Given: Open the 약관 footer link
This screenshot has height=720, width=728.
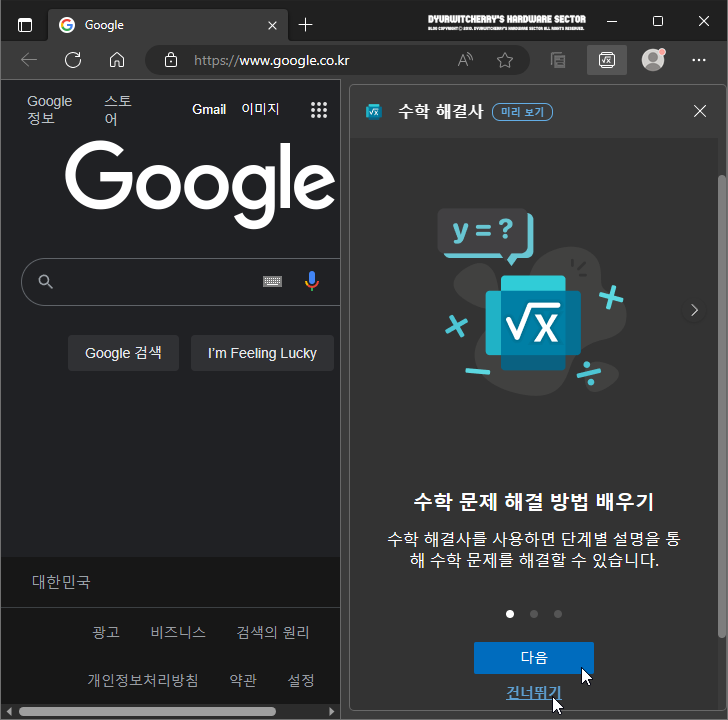Looking at the screenshot, I should (243, 680).
